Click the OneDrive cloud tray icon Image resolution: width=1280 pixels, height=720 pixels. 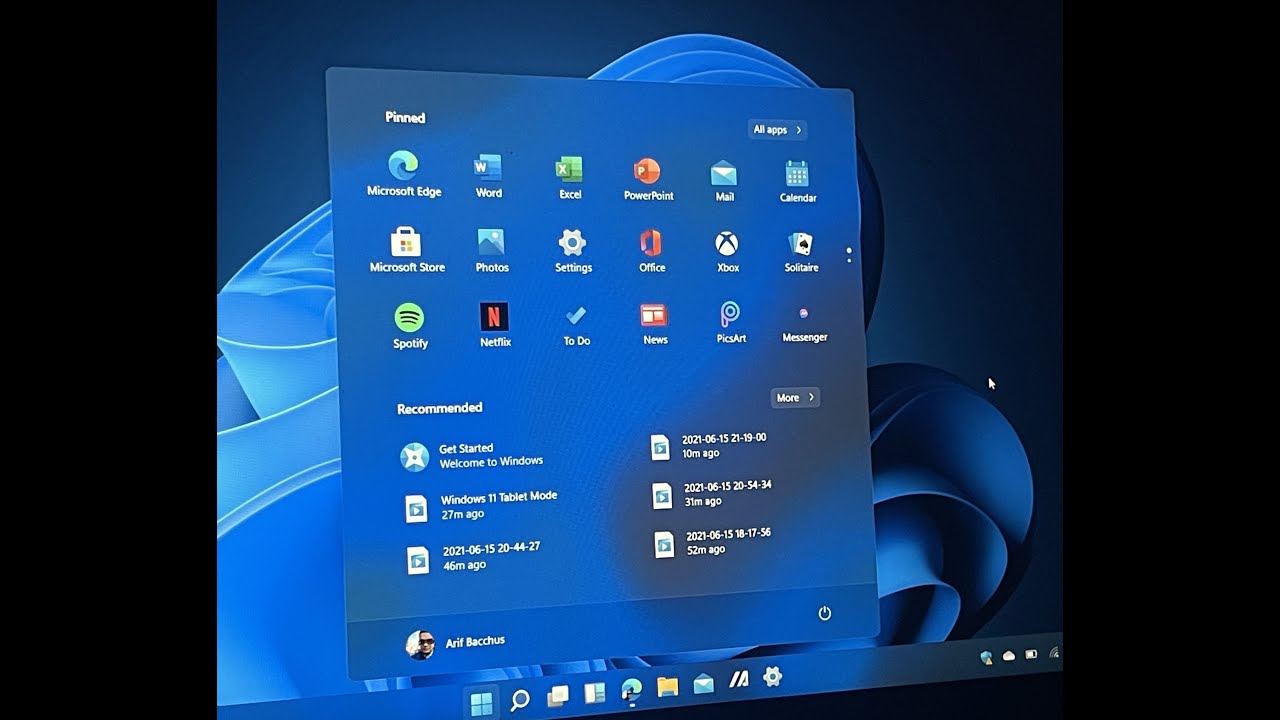[1008, 655]
